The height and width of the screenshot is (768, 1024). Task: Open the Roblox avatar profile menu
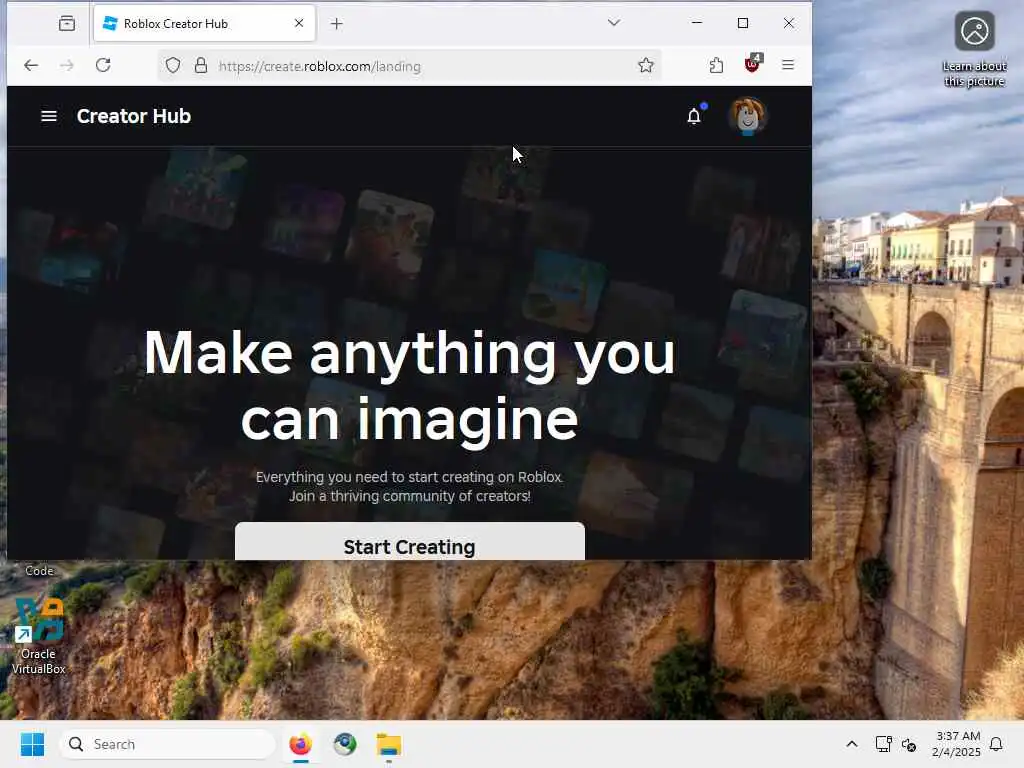point(747,116)
